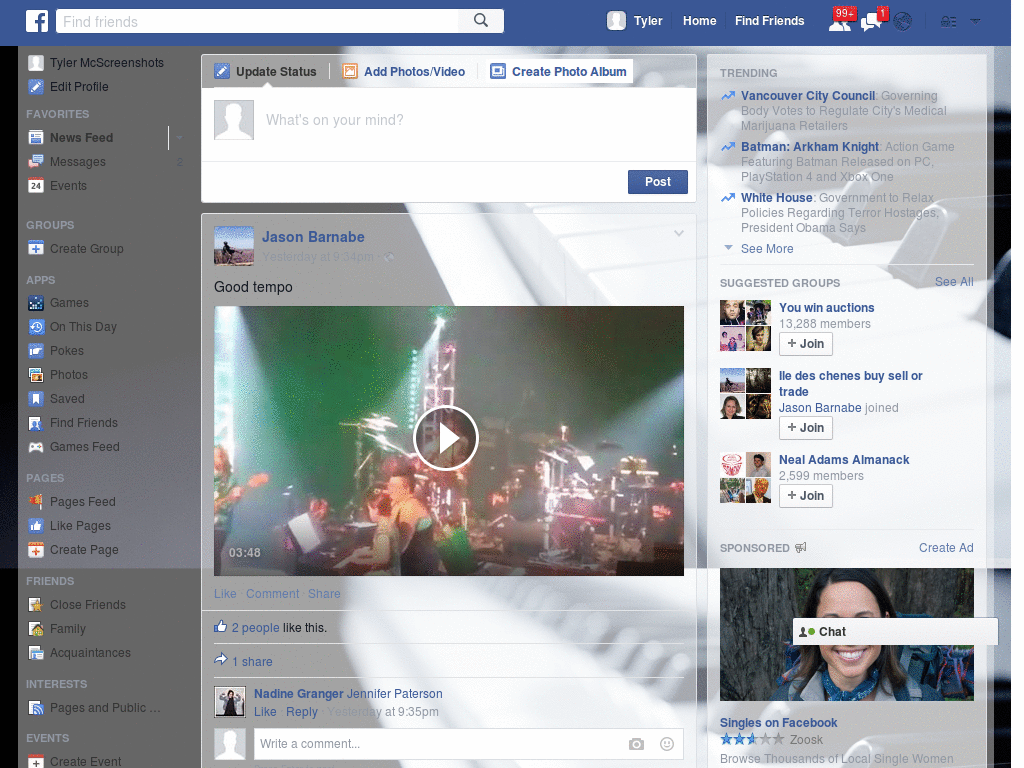The height and width of the screenshot is (768, 1024).
Task: Open privacy shortcuts icon
Action: point(948,22)
